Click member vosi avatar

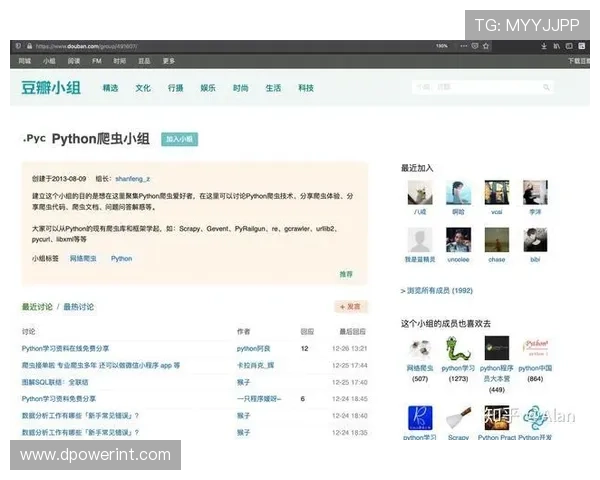click(497, 193)
